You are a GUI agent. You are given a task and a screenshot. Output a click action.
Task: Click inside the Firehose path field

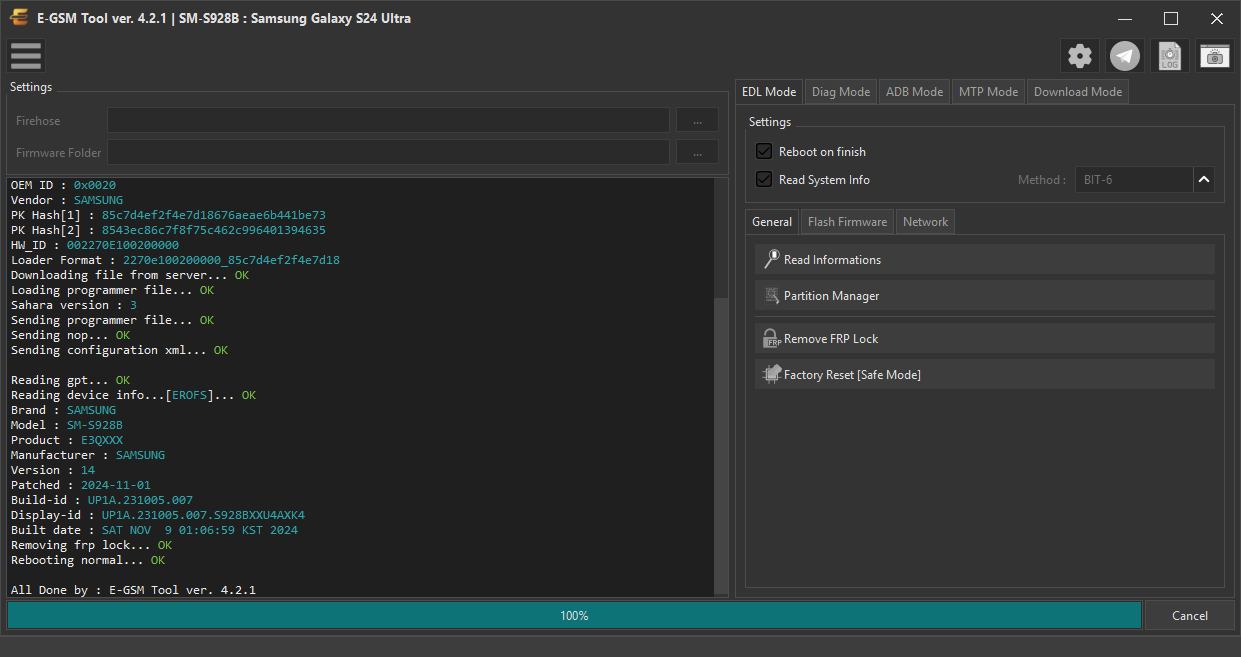pyautogui.click(x=389, y=120)
